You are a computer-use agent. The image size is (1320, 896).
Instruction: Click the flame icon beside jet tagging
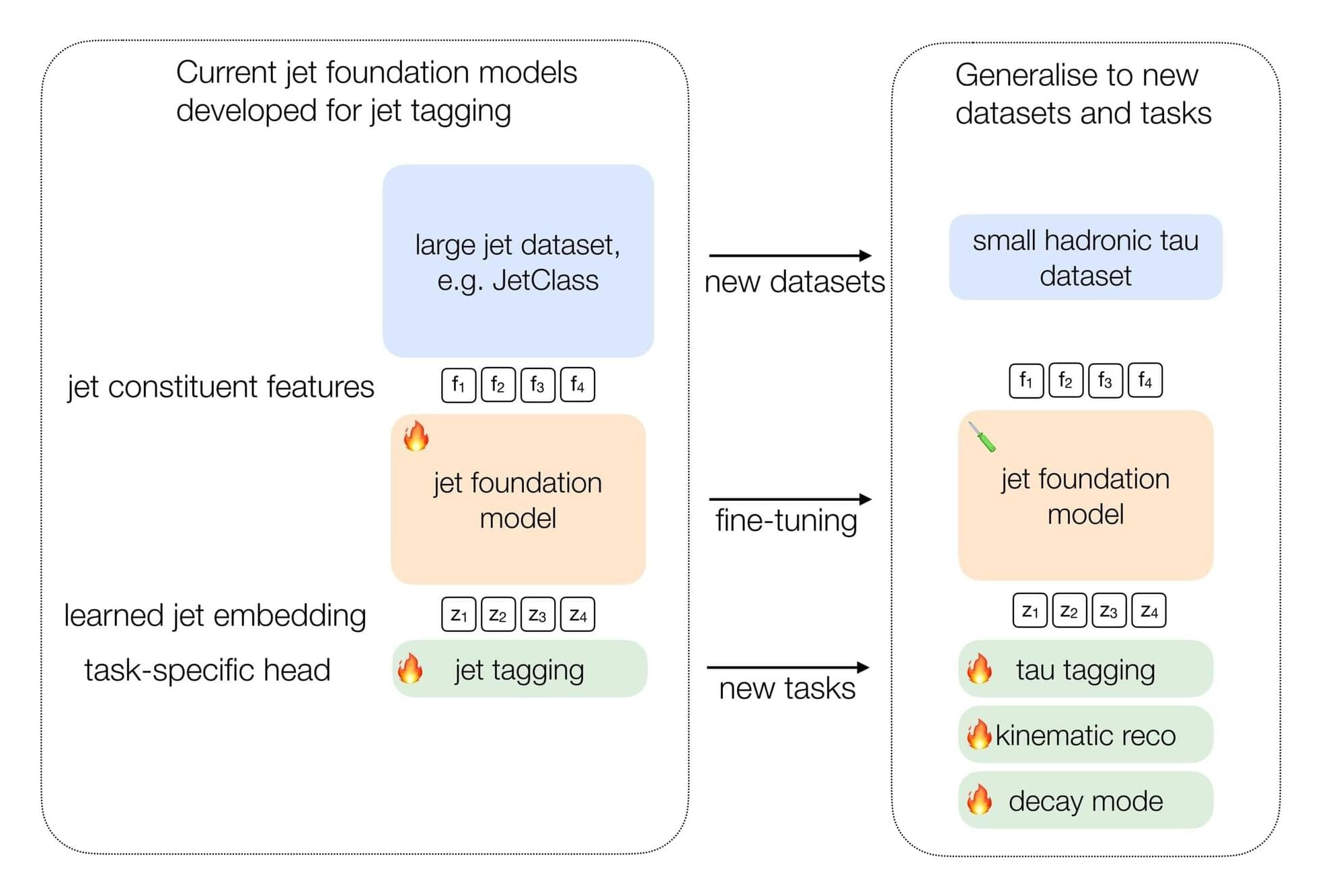tap(410, 669)
